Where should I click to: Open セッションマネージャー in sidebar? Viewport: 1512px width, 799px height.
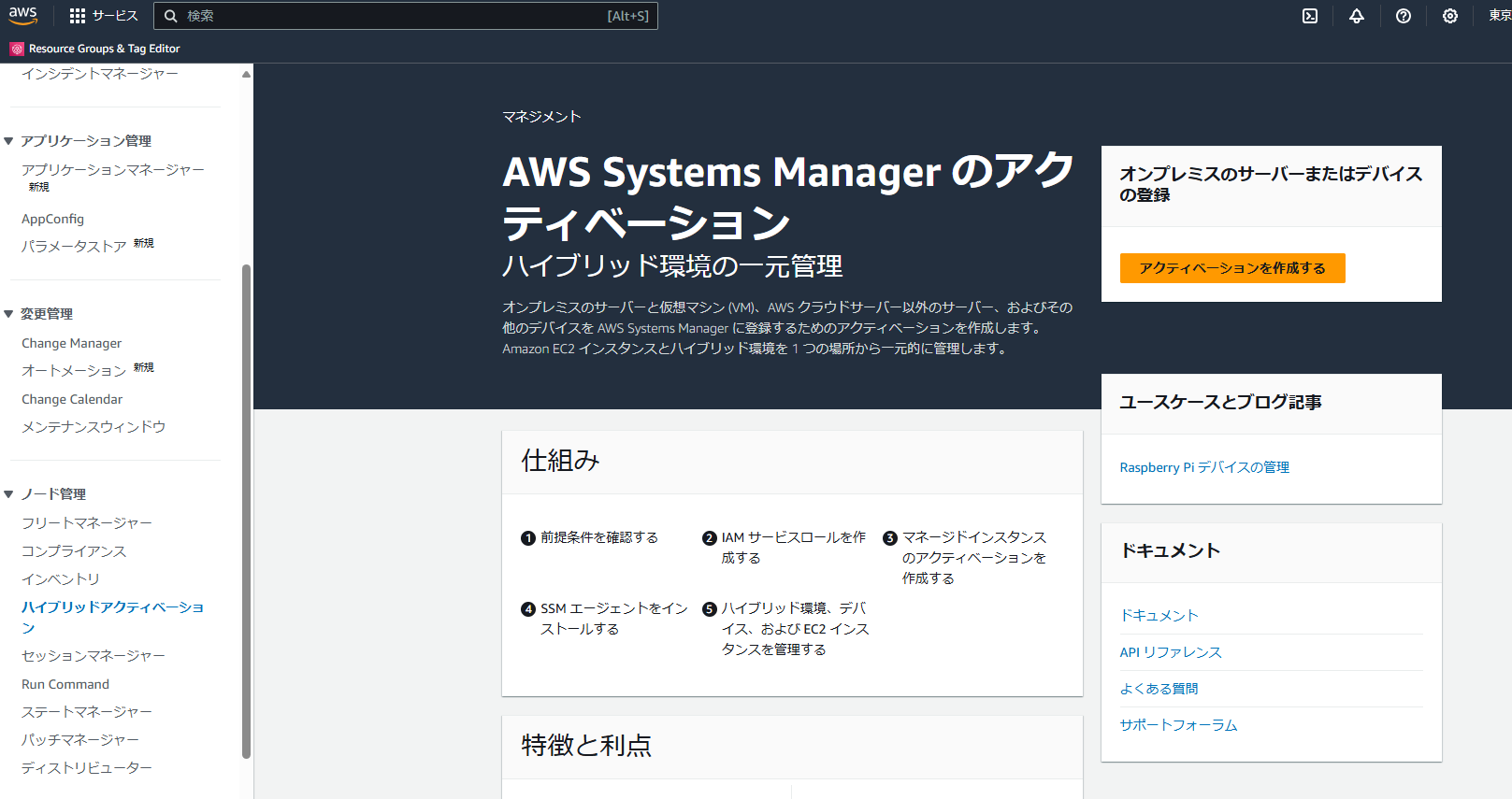point(94,656)
